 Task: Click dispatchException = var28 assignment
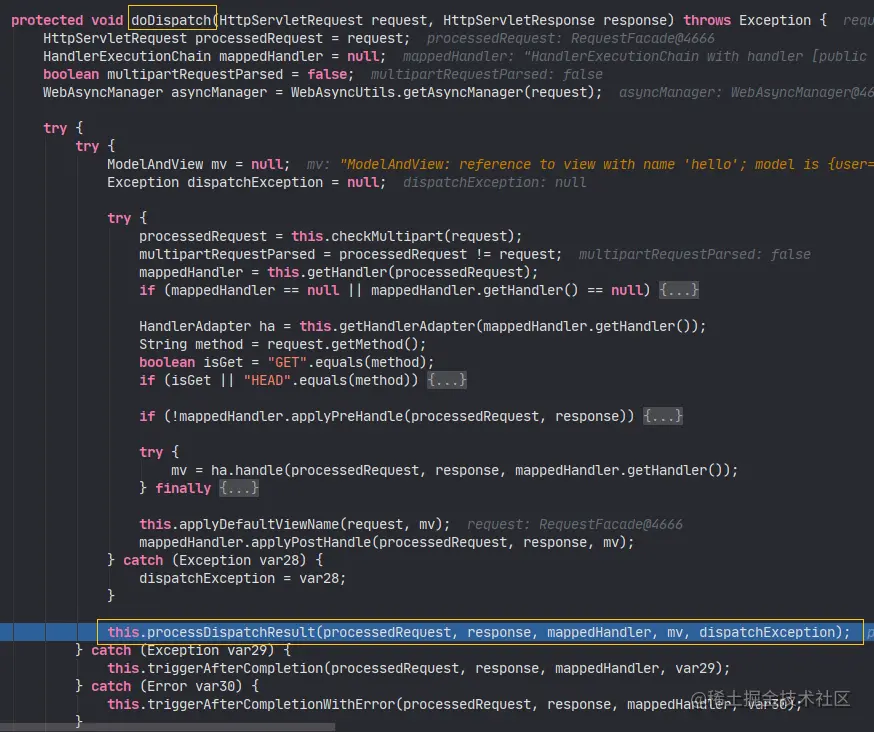click(x=242, y=578)
